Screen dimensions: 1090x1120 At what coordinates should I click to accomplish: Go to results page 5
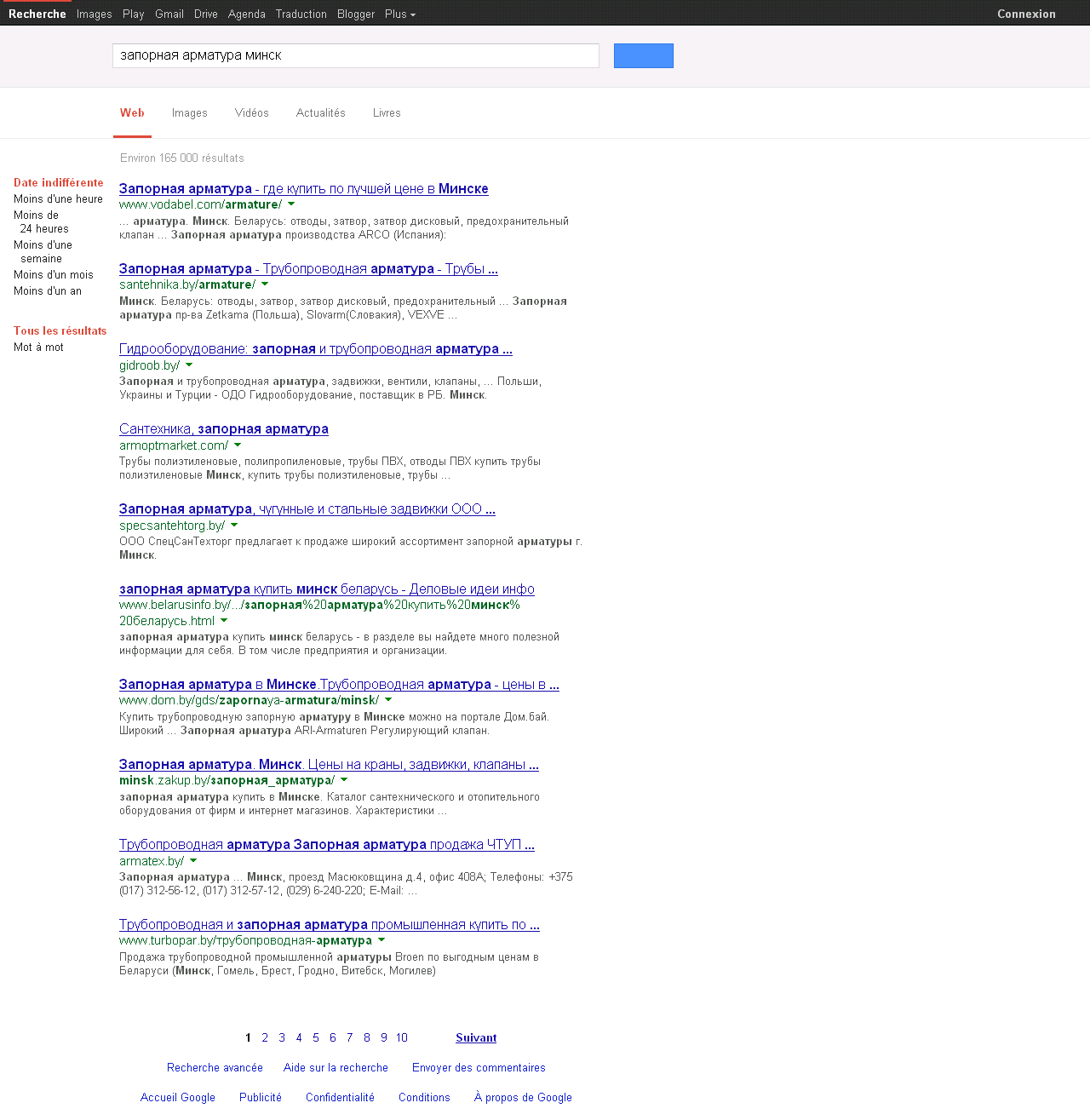click(x=316, y=1037)
